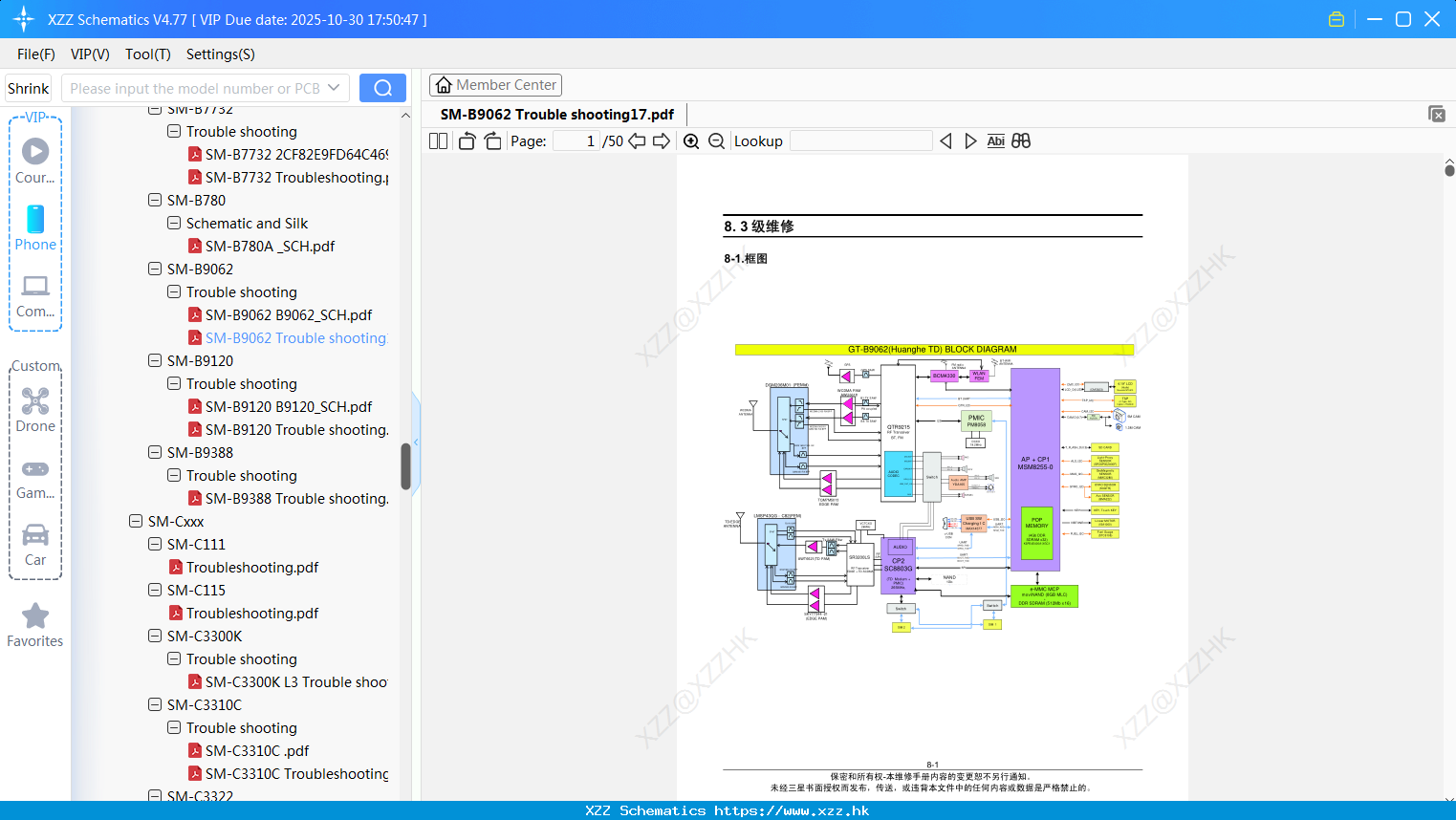The height and width of the screenshot is (820, 1456).
Task: Click the tree scrollbar up arrow
Action: coord(405,115)
